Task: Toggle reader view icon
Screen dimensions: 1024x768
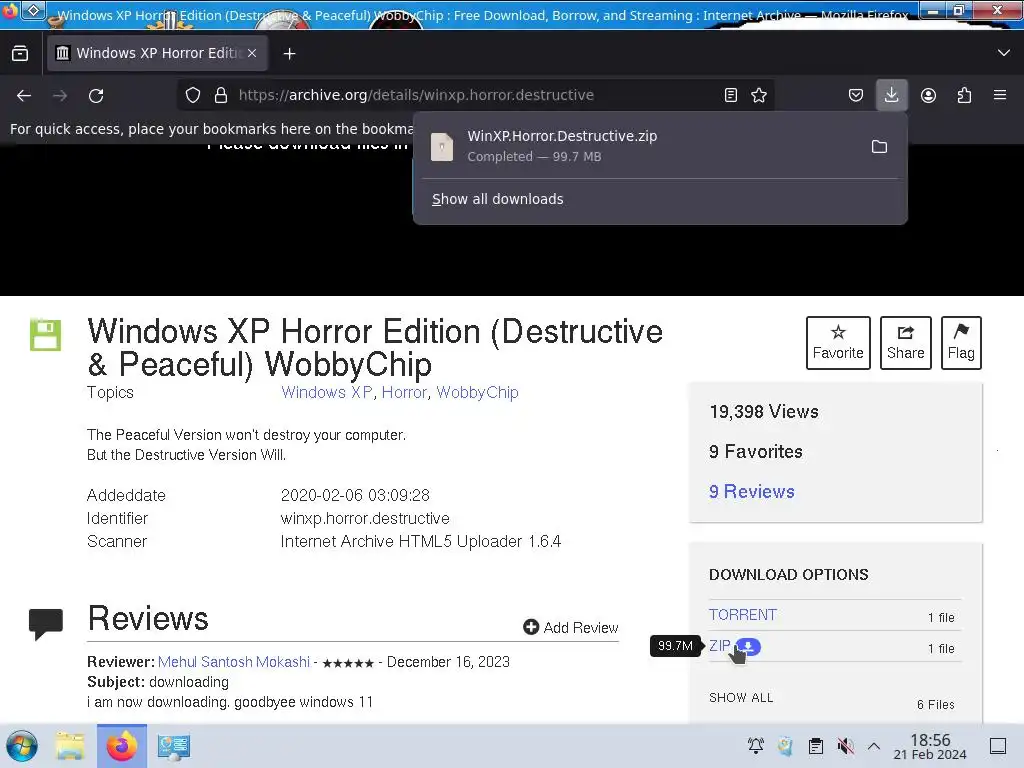Action: pos(731,95)
